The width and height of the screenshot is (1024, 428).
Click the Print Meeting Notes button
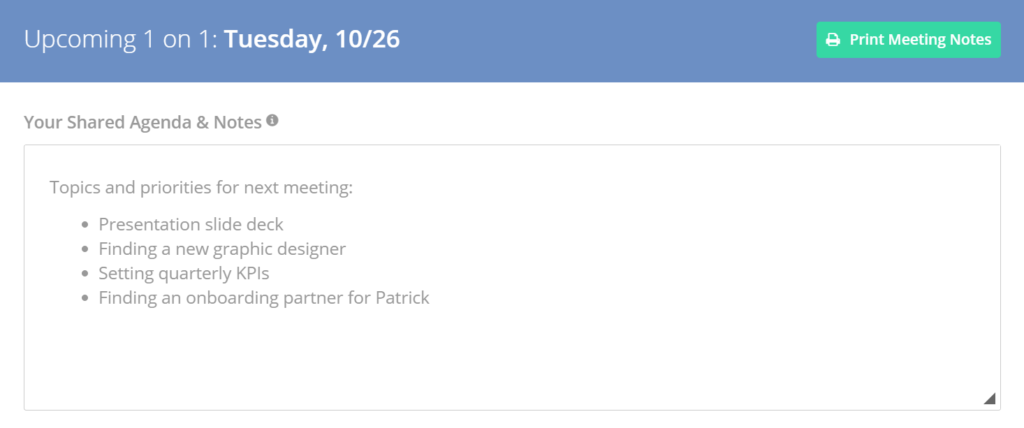[x=908, y=40]
